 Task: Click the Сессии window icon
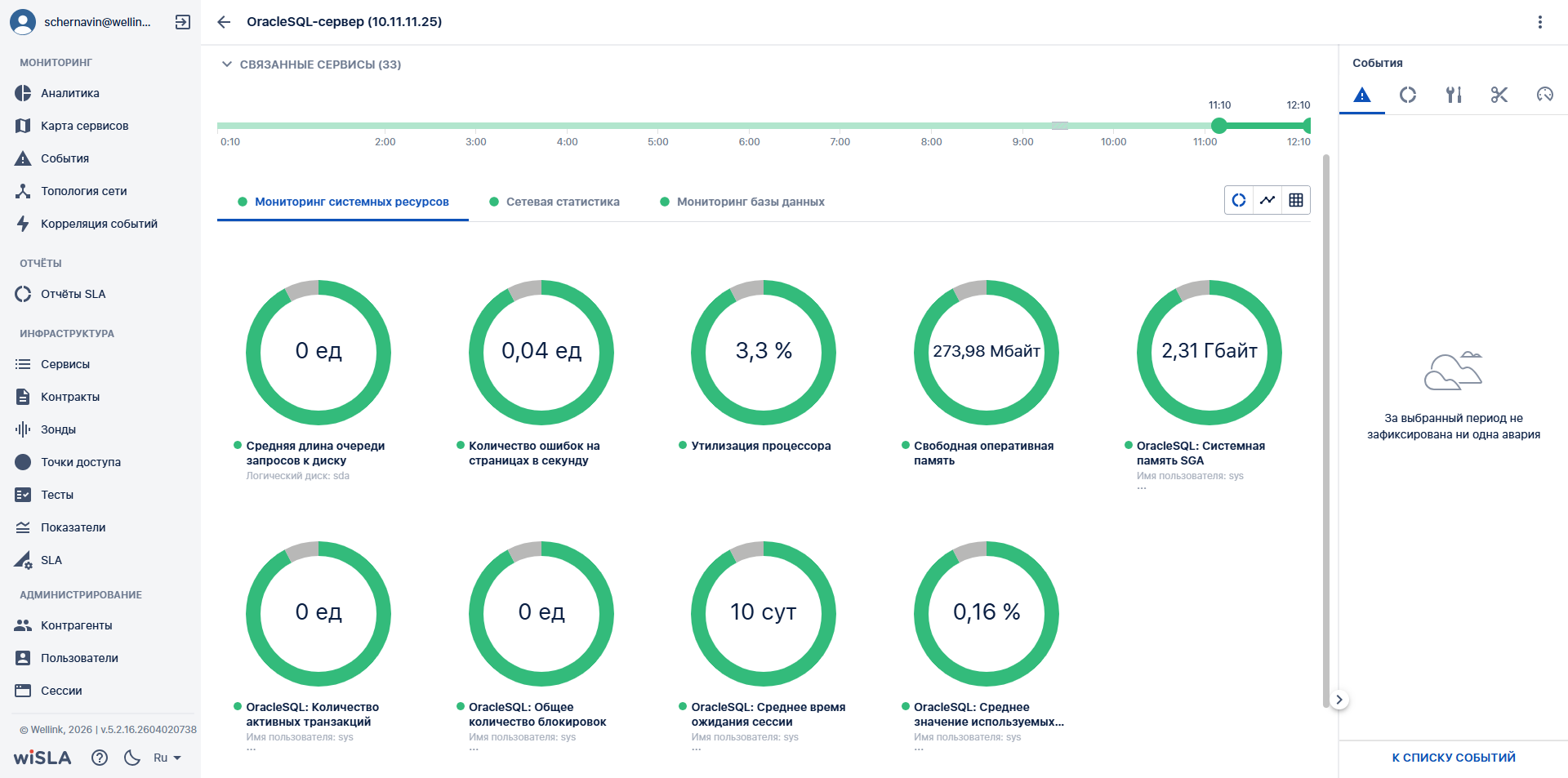(x=23, y=691)
